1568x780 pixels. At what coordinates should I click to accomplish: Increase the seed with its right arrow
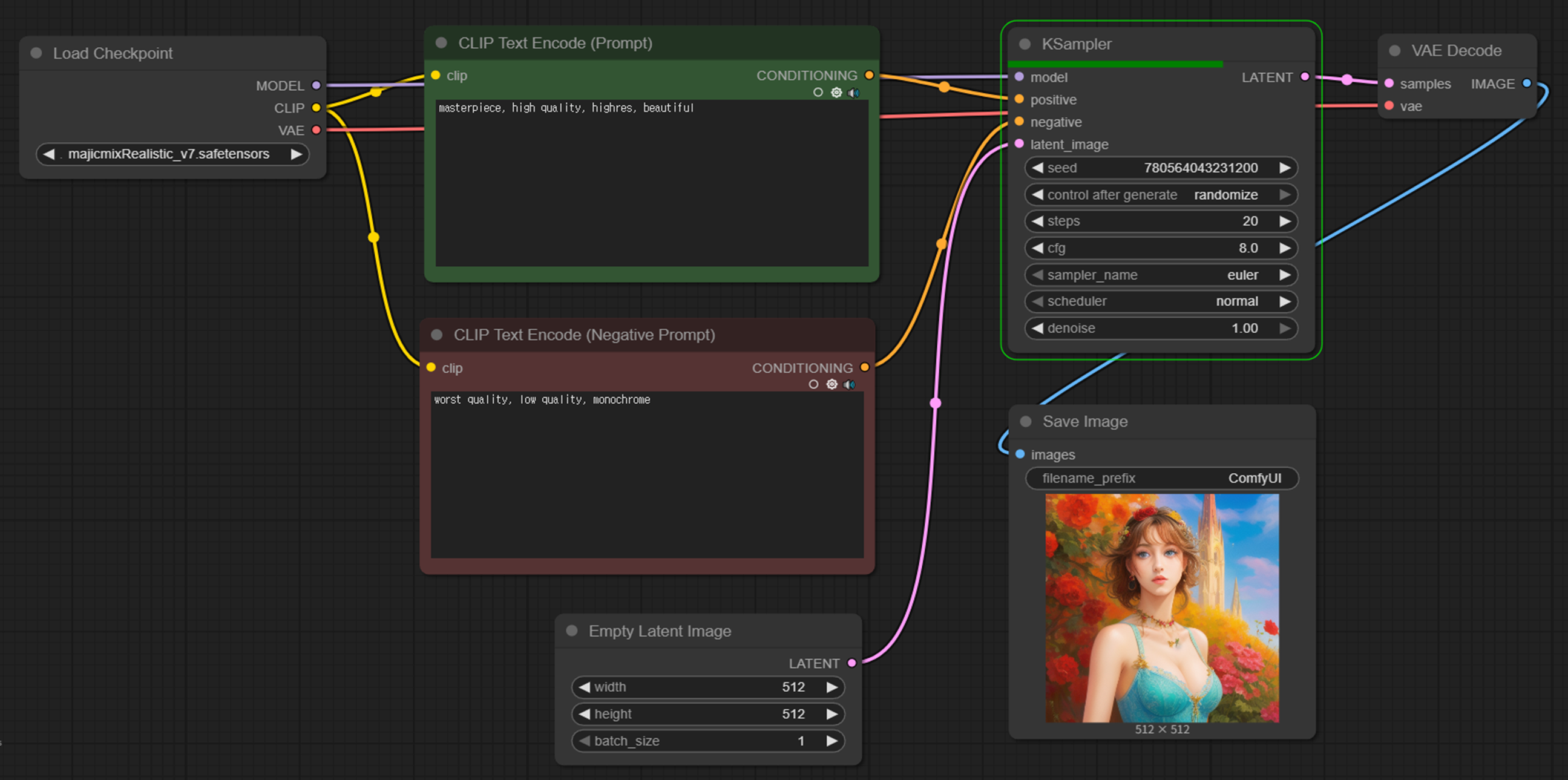coord(1284,168)
